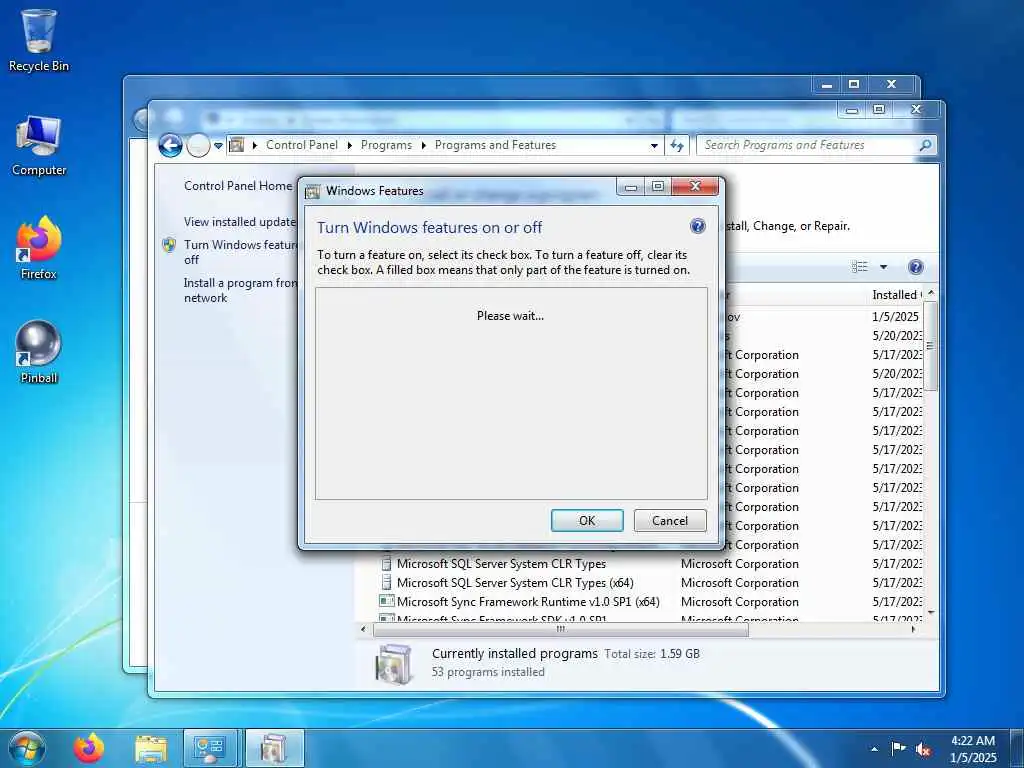Screen dimensions: 1024x768
Task: Click the change view icon
Action: pyautogui.click(x=860, y=266)
